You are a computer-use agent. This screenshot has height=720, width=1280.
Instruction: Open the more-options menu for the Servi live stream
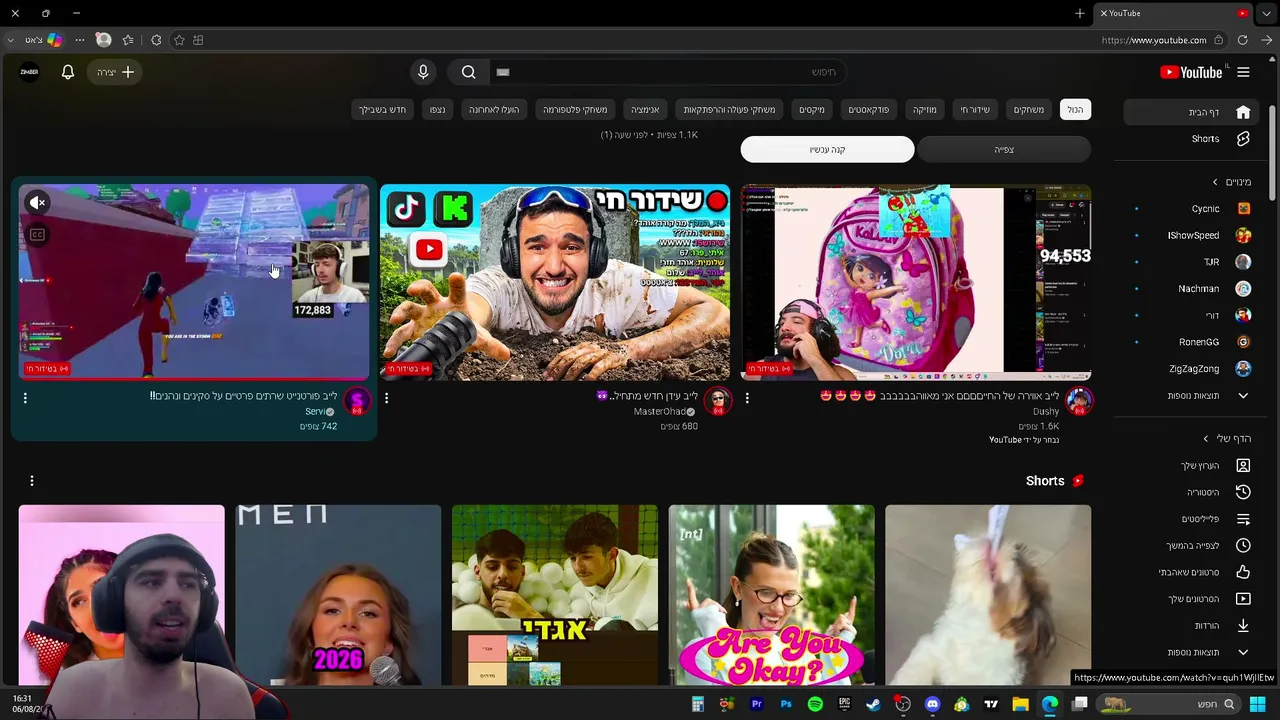25,398
